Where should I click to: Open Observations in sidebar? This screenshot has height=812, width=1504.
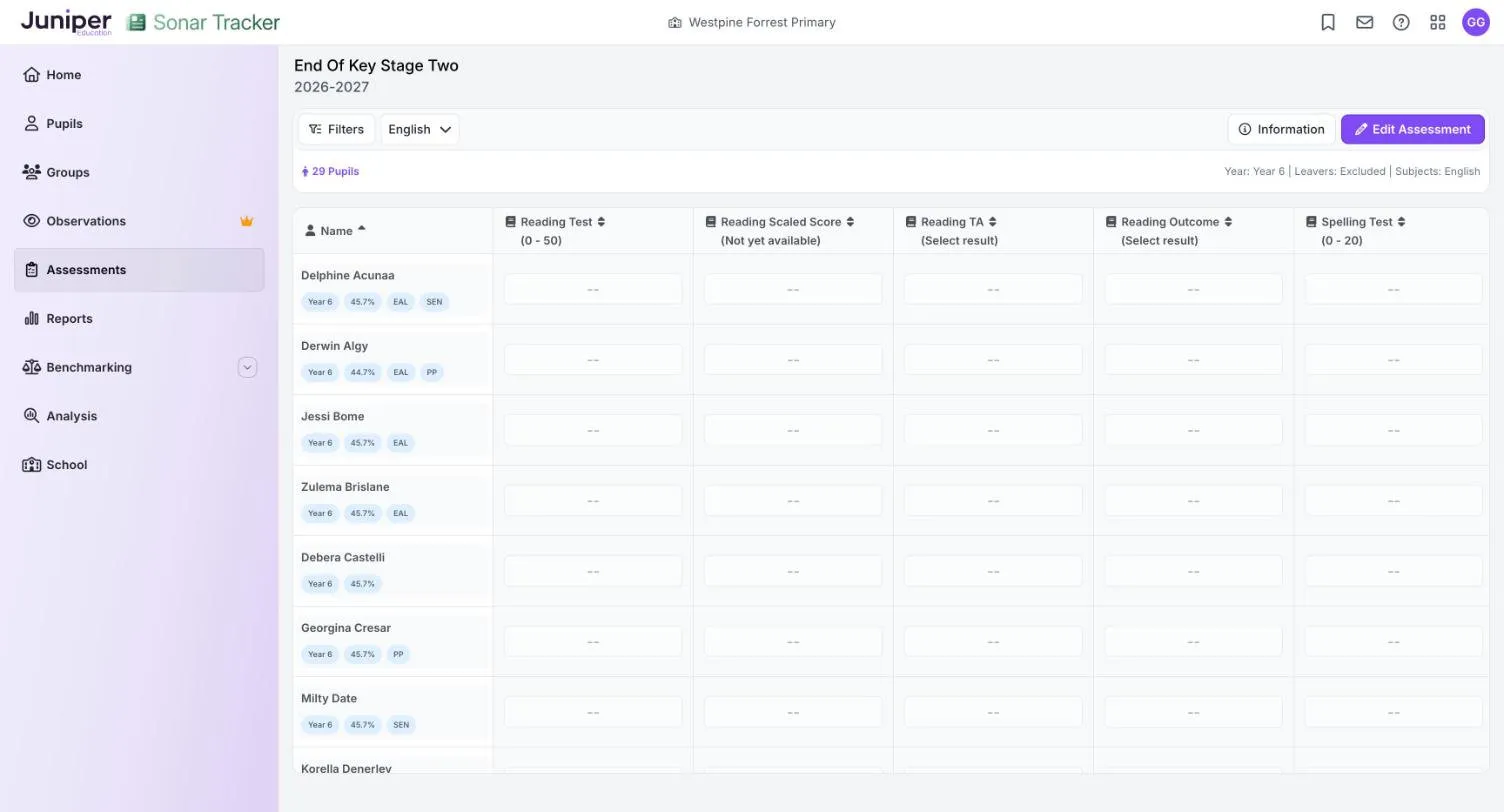pyautogui.click(x=139, y=221)
